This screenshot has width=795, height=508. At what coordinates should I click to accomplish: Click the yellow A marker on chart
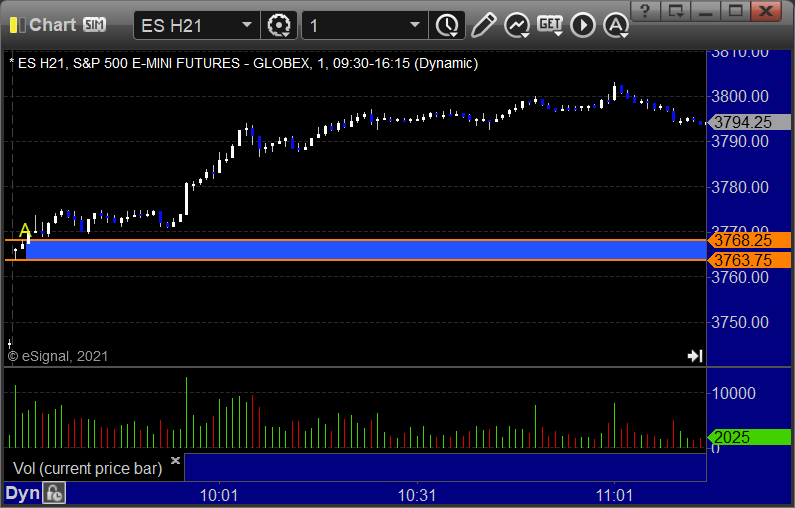[x=24, y=231]
